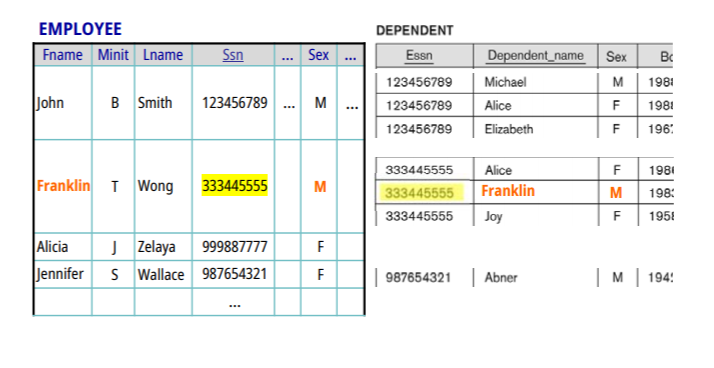
Task: Click orange Franklin in DEPENDENT table
Action: 508,191
